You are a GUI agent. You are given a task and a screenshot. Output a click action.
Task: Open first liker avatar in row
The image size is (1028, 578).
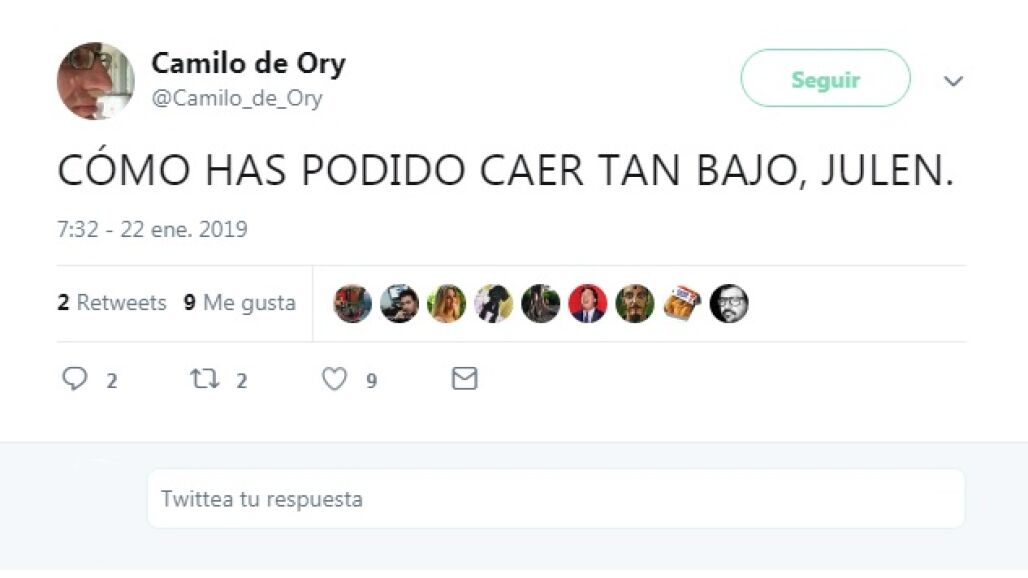[x=353, y=303]
